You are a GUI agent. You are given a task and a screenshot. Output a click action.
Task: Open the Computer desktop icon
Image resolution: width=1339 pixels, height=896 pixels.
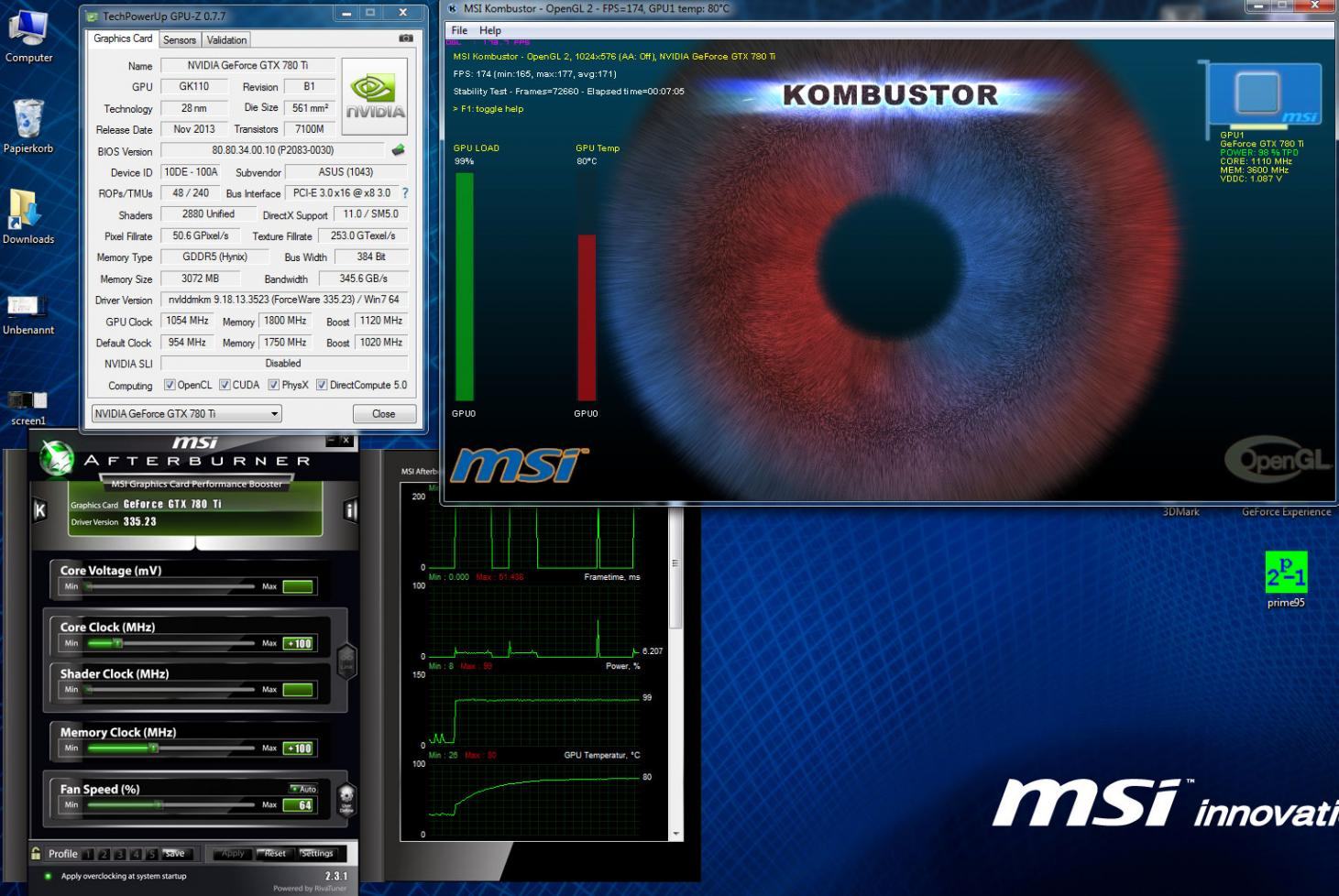click(x=28, y=27)
